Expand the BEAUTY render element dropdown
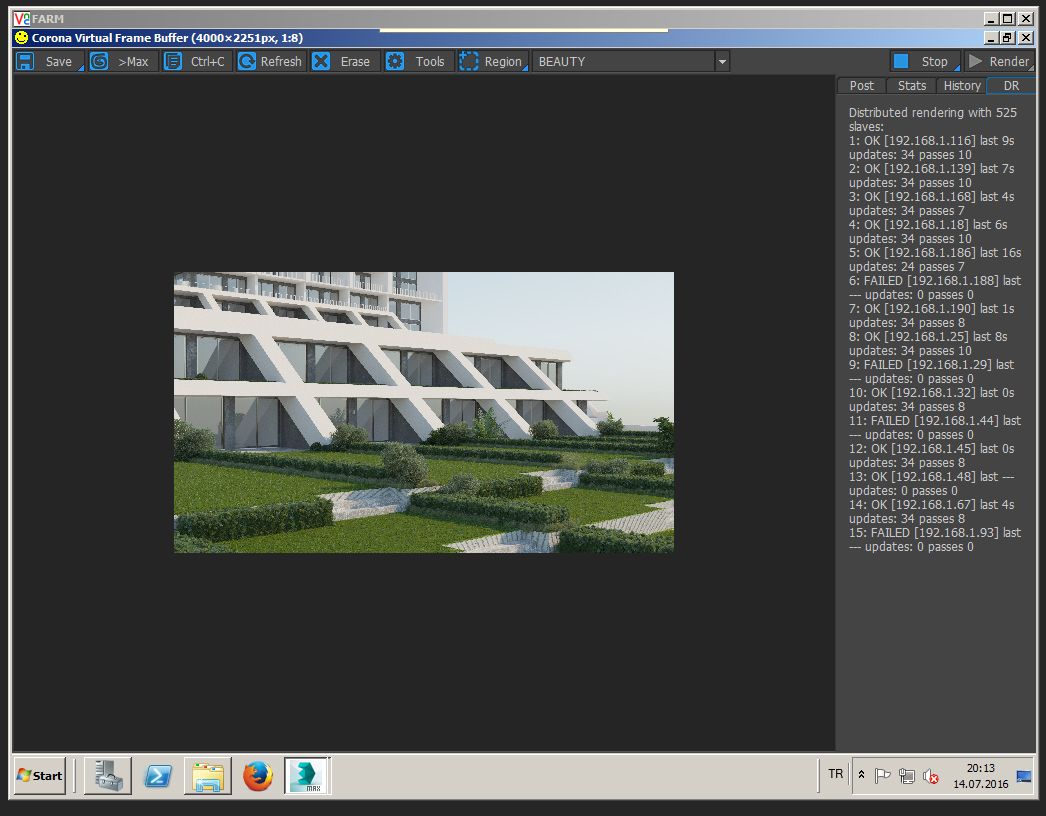 722,62
